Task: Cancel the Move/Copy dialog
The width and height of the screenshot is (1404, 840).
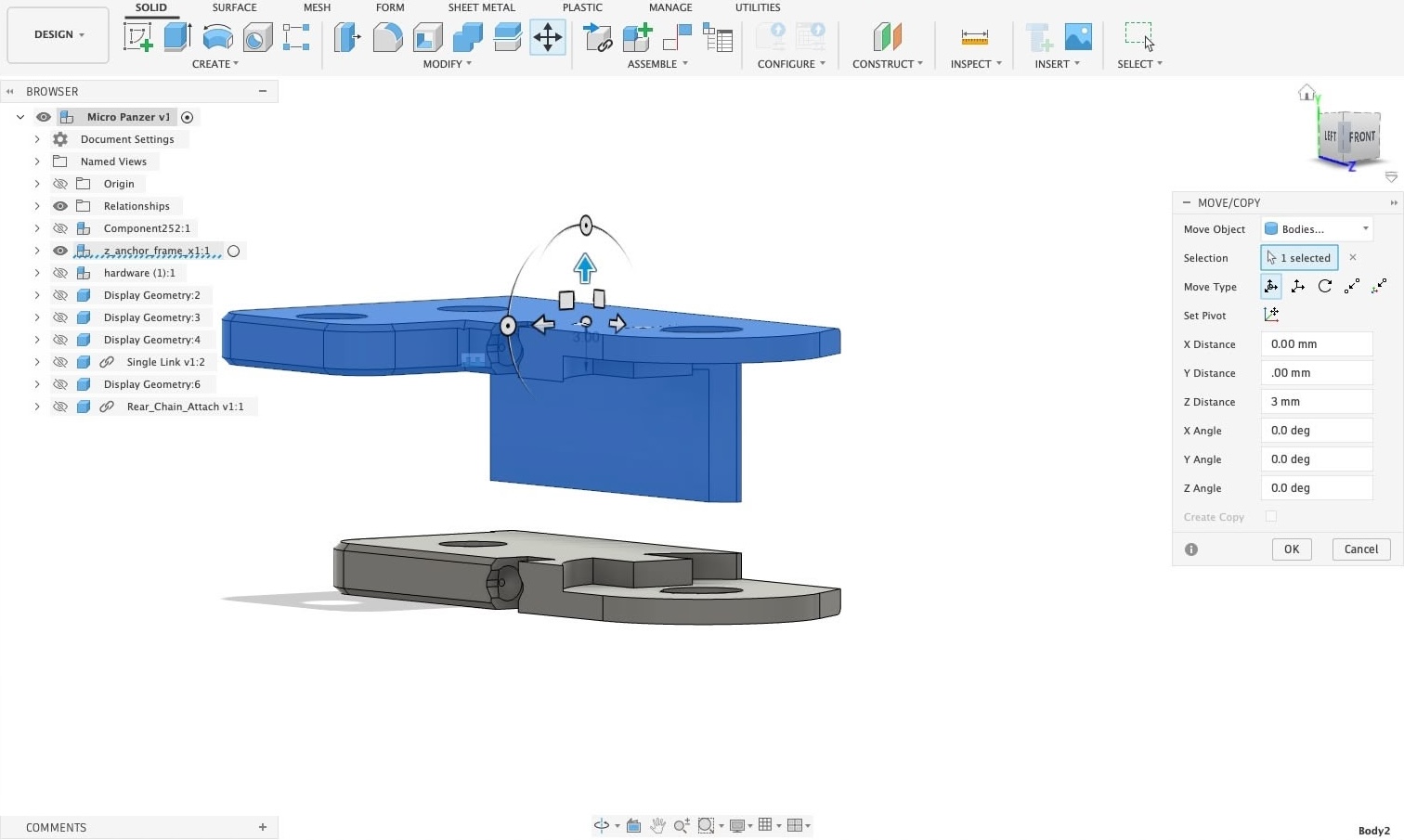Action: [1361, 549]
